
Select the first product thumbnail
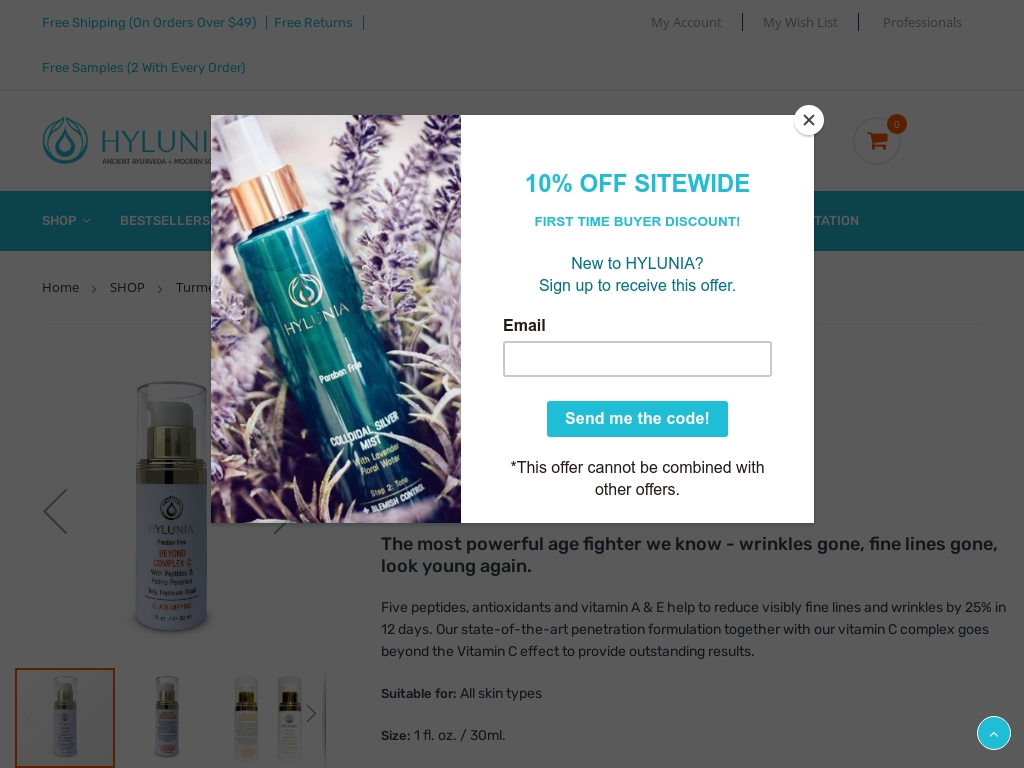[x=65, y=718]
